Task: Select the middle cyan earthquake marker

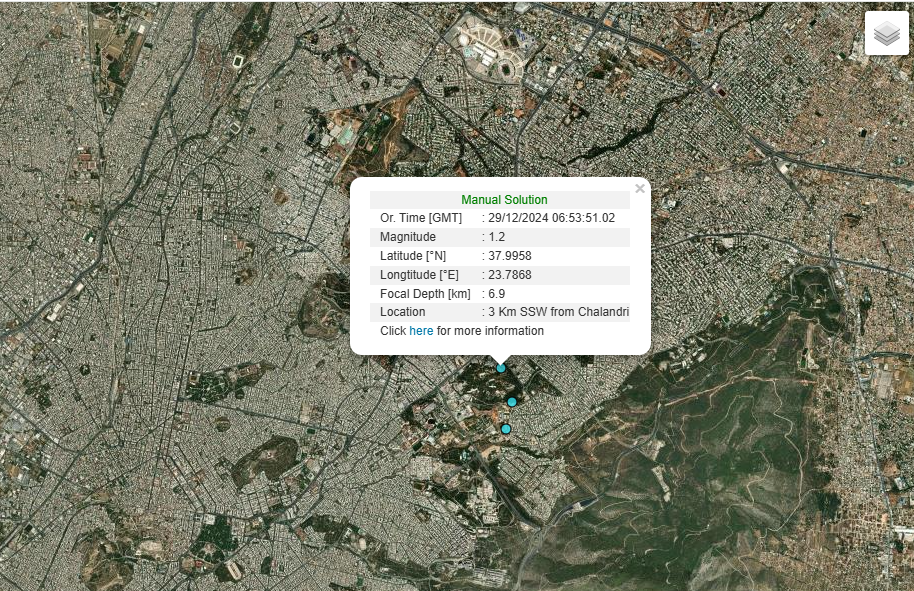Action: click(x=512, y=402)
